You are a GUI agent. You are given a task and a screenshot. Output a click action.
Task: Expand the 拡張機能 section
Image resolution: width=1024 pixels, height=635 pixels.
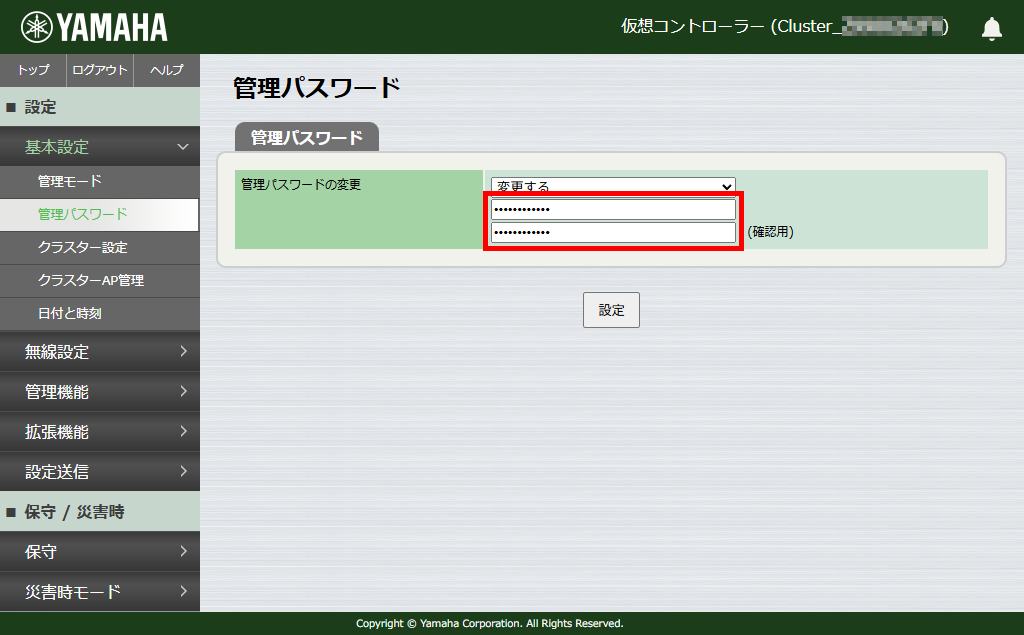(x=100, y=431)
